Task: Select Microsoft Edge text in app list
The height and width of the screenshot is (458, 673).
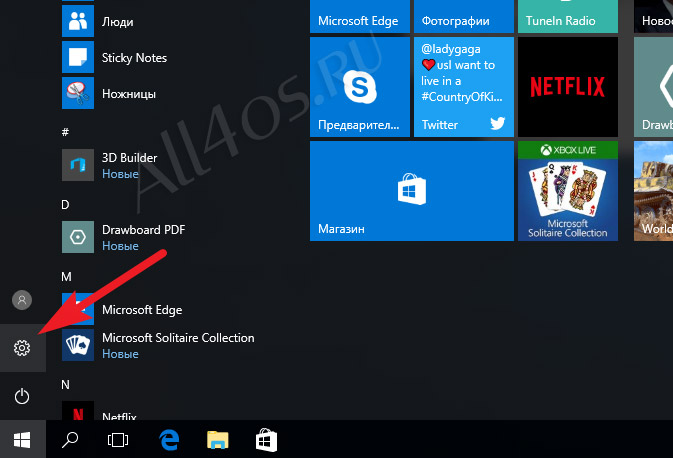Action: click(x=142, y=310)
